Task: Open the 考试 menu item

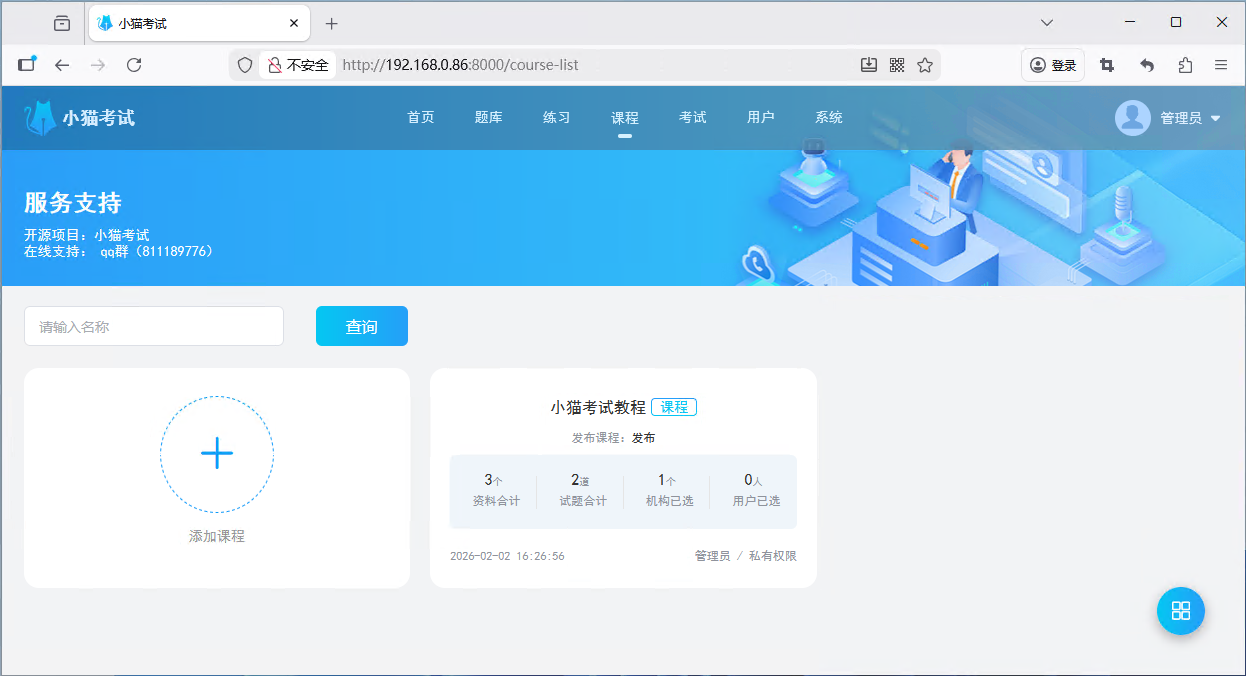Action: [x=693, y=118]
